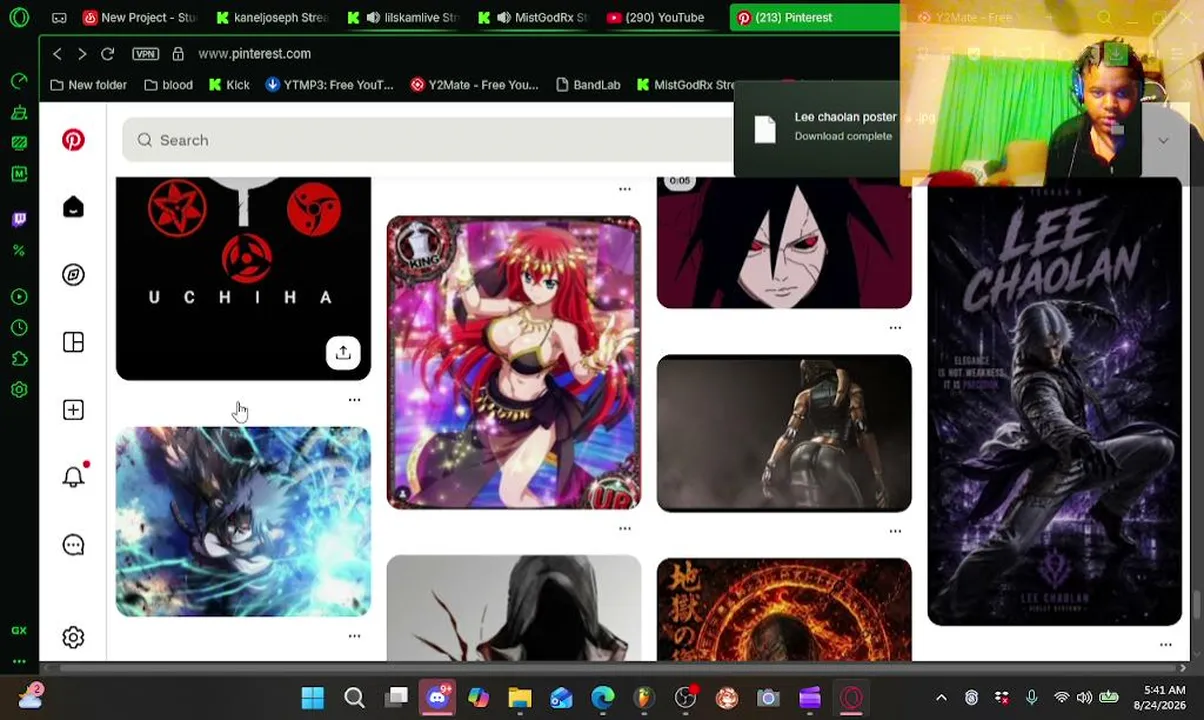Mute the MistGodRx tab audio icon
This screenshot has height=720, width=1204.
pos(504,17)
